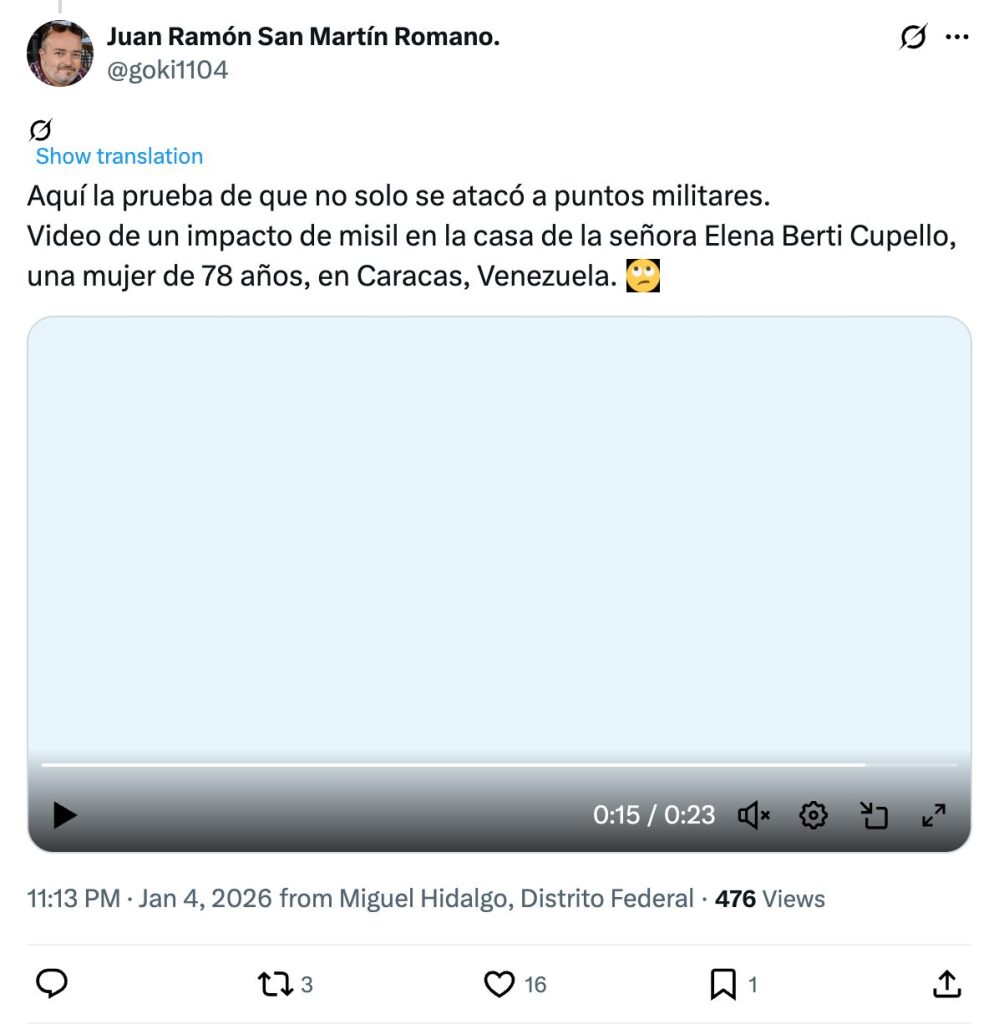The image size is (999, 1024).
Task: Repost this tweet
Action: point(276,984)
